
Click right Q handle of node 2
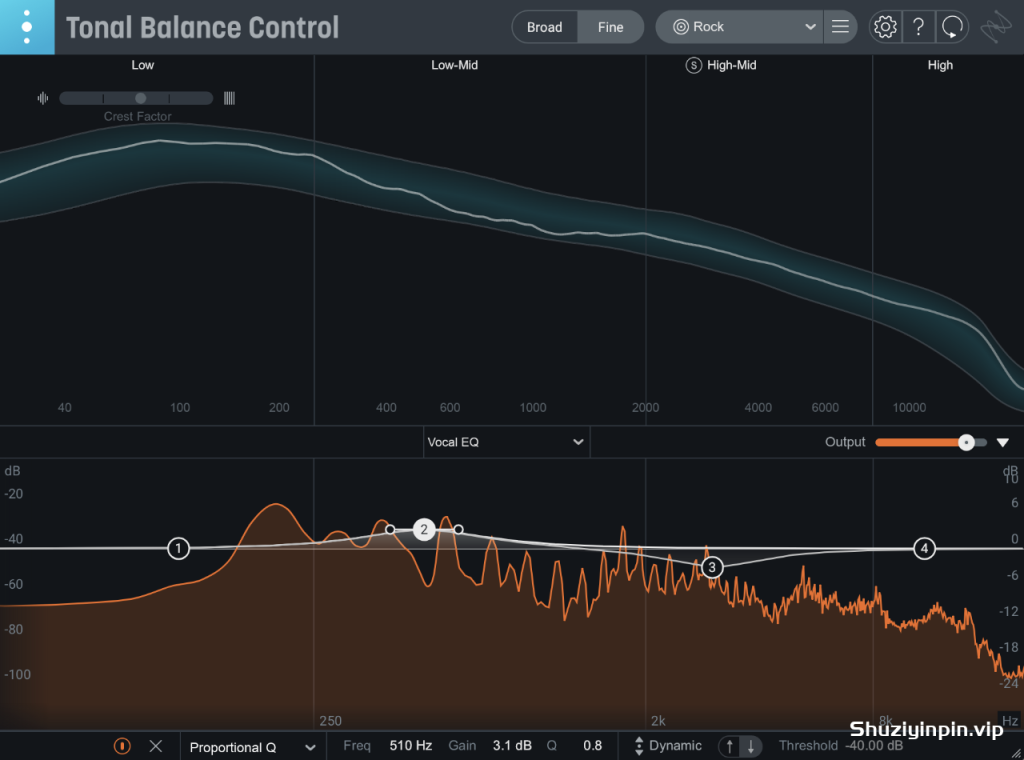click(458, 530)
